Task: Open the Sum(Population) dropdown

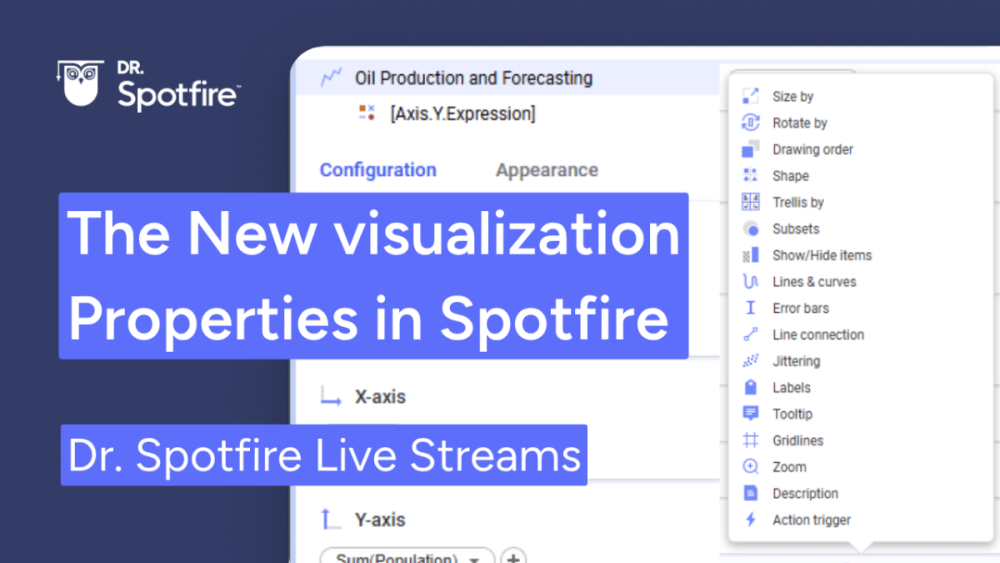Action: (x=408, y=556)
